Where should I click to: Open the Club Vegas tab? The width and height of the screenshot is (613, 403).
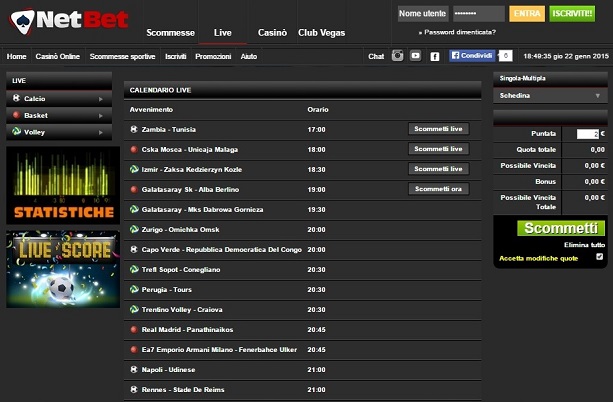[321, 33]
